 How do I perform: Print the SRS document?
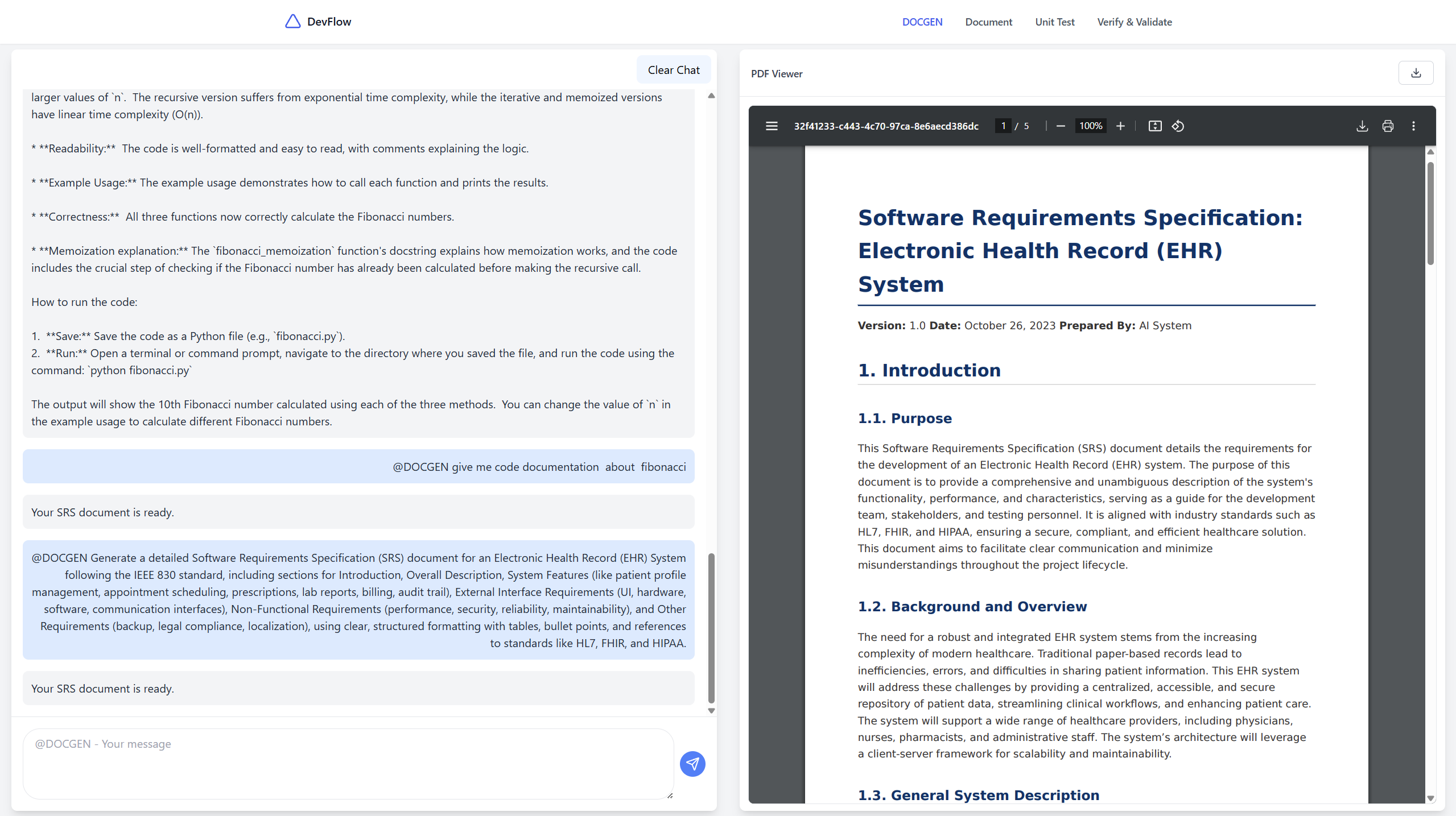1387,126
